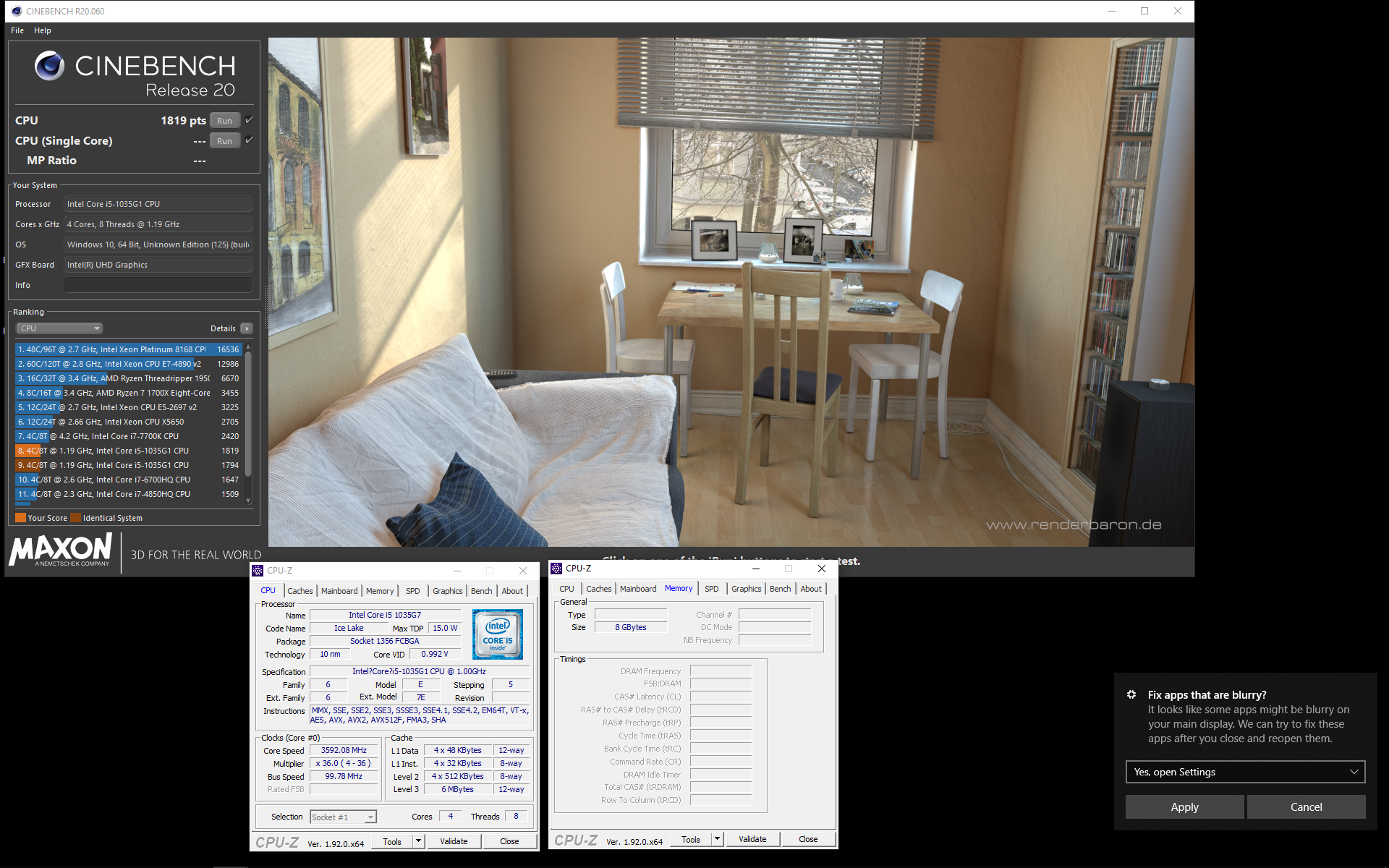
Task: Open Bench tab in left CPU-Z window
Action: 482,591
